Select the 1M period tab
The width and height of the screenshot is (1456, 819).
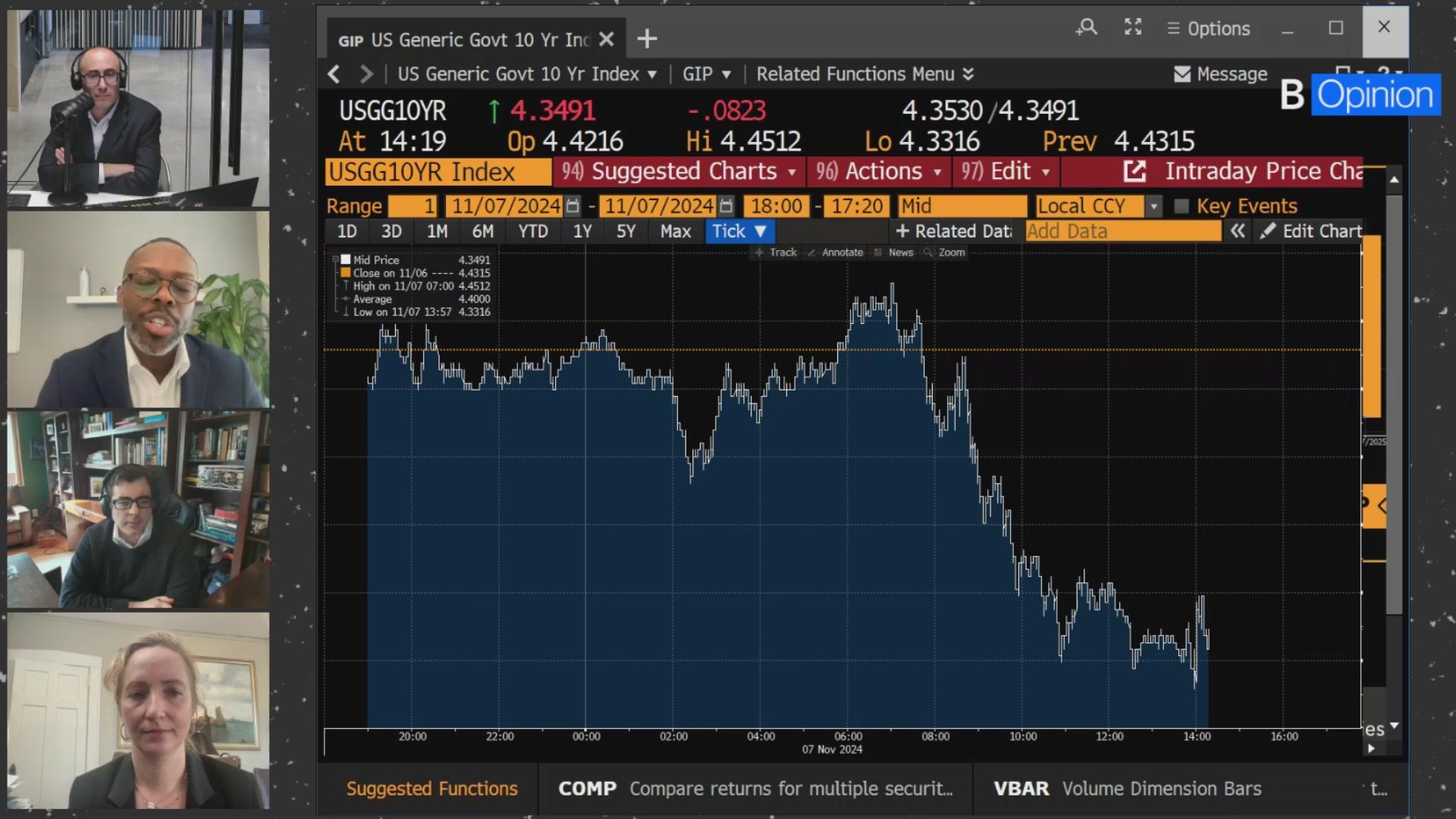point(437,231)
